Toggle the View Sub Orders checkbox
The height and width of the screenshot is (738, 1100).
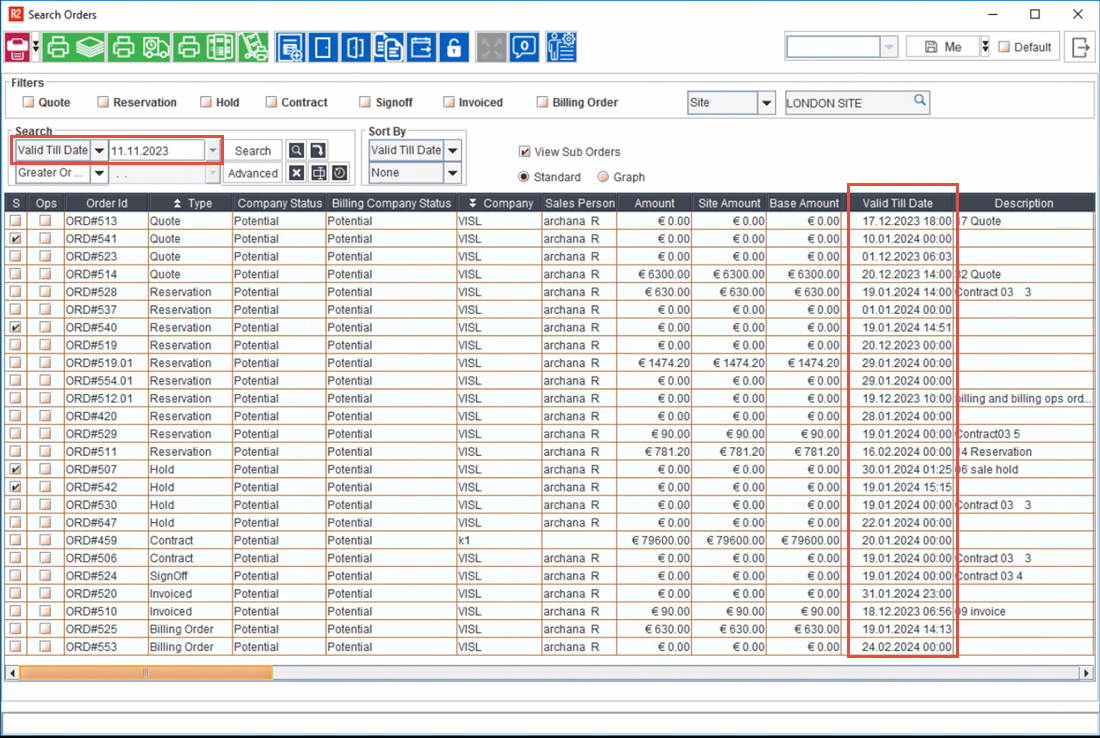click(x=525, y=152)
